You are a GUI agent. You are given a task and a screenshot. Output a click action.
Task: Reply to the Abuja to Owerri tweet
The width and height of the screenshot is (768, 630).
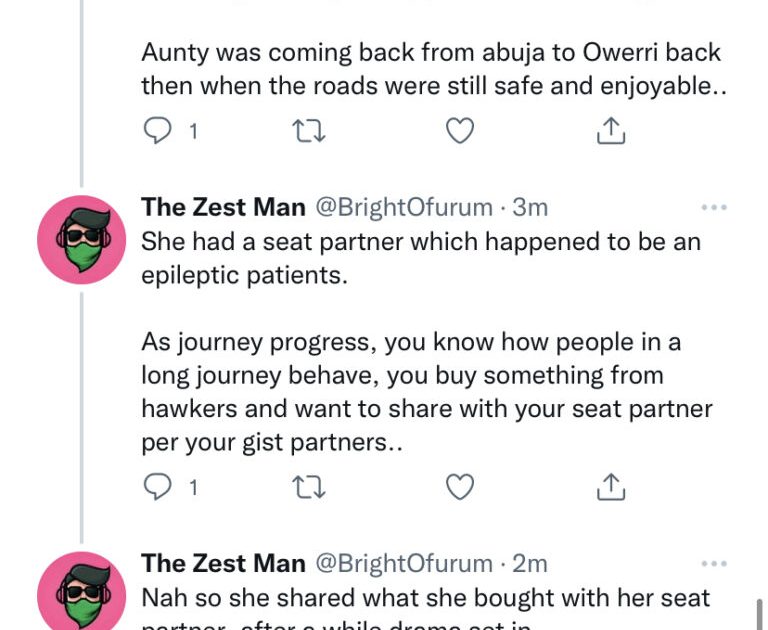(157, 131)
